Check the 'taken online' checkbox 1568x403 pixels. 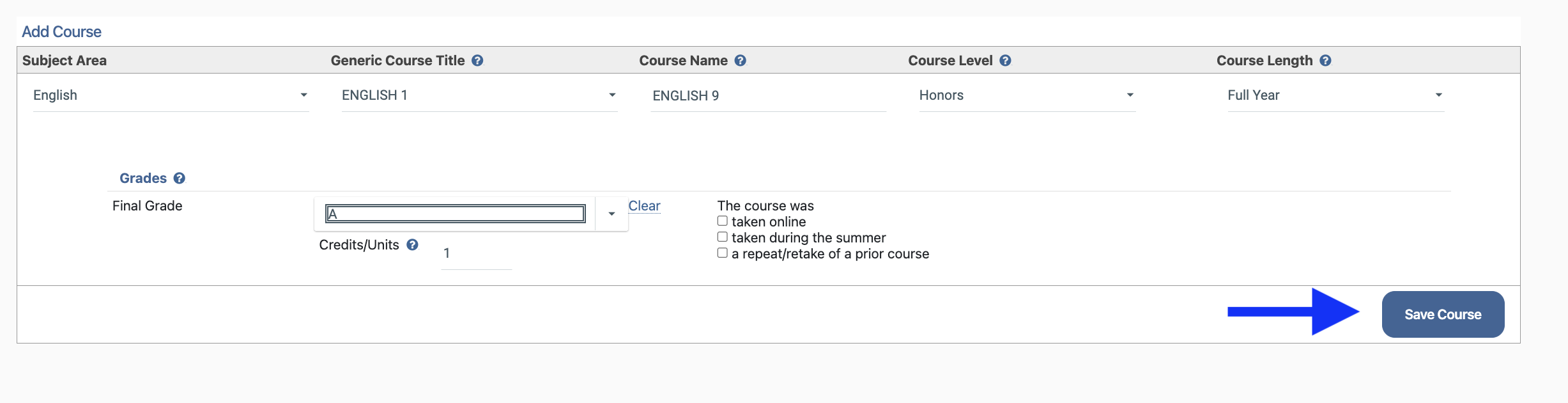(723, 221)
